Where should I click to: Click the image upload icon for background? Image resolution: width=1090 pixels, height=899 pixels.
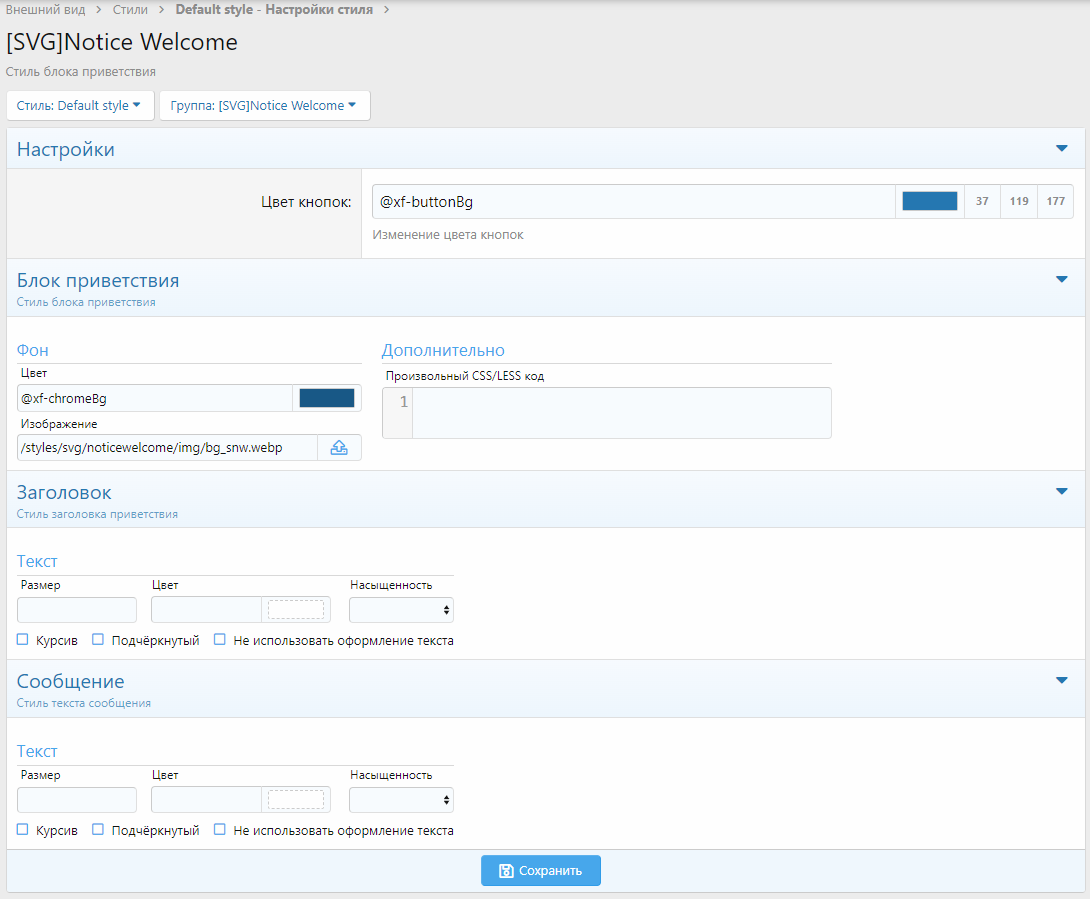pyautogui.click(x=339, y=448)
